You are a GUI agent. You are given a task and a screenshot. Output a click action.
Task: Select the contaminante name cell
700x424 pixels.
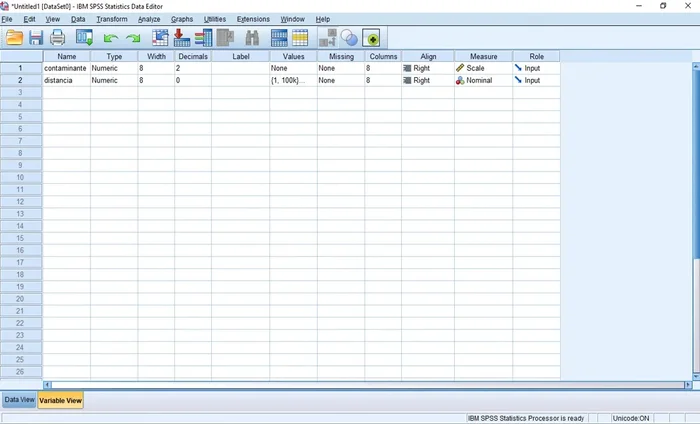coord(67,68)
